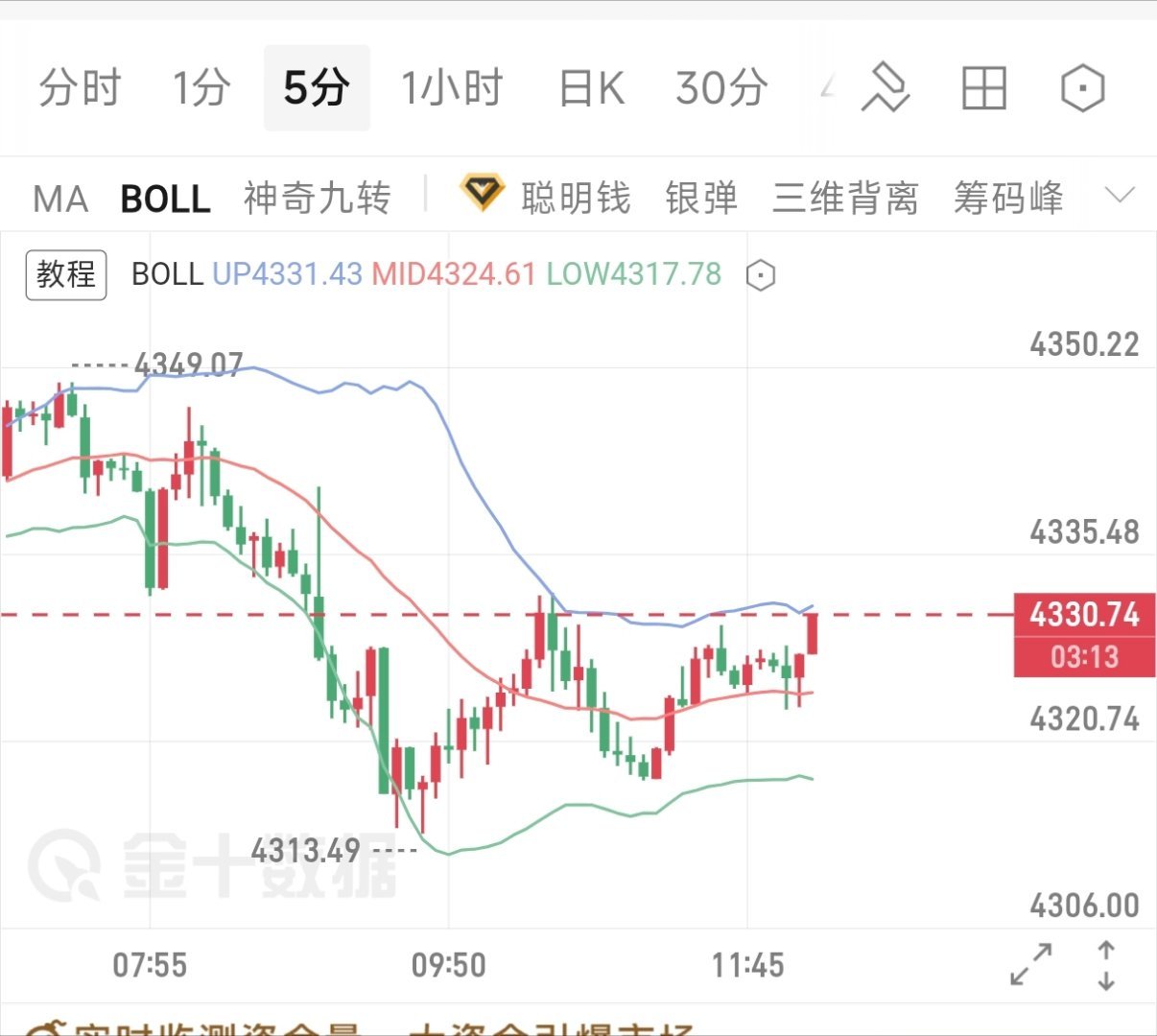Turn on the 聪明钱 indicator
The image size is (1157, 1036).
coord(576,199)
